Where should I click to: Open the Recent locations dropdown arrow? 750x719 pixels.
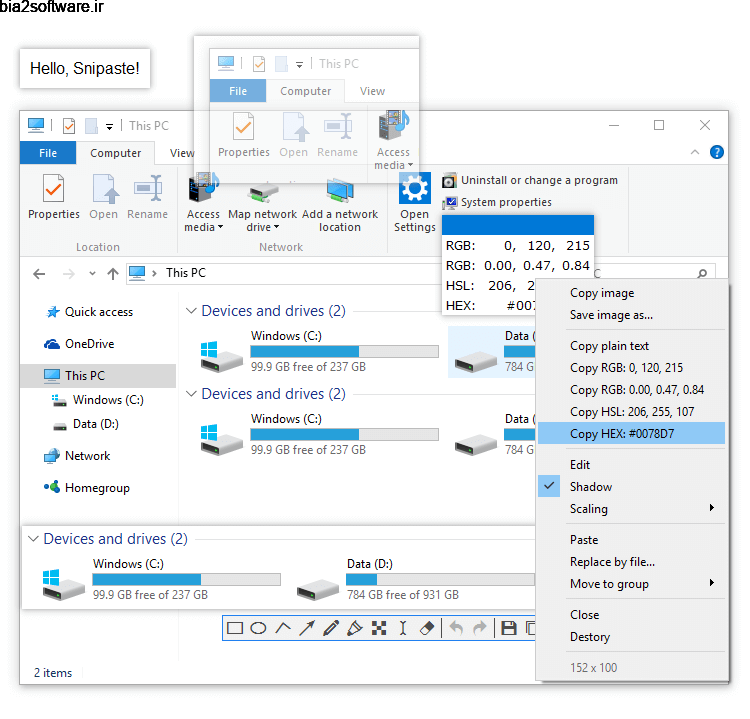(92, 274)
